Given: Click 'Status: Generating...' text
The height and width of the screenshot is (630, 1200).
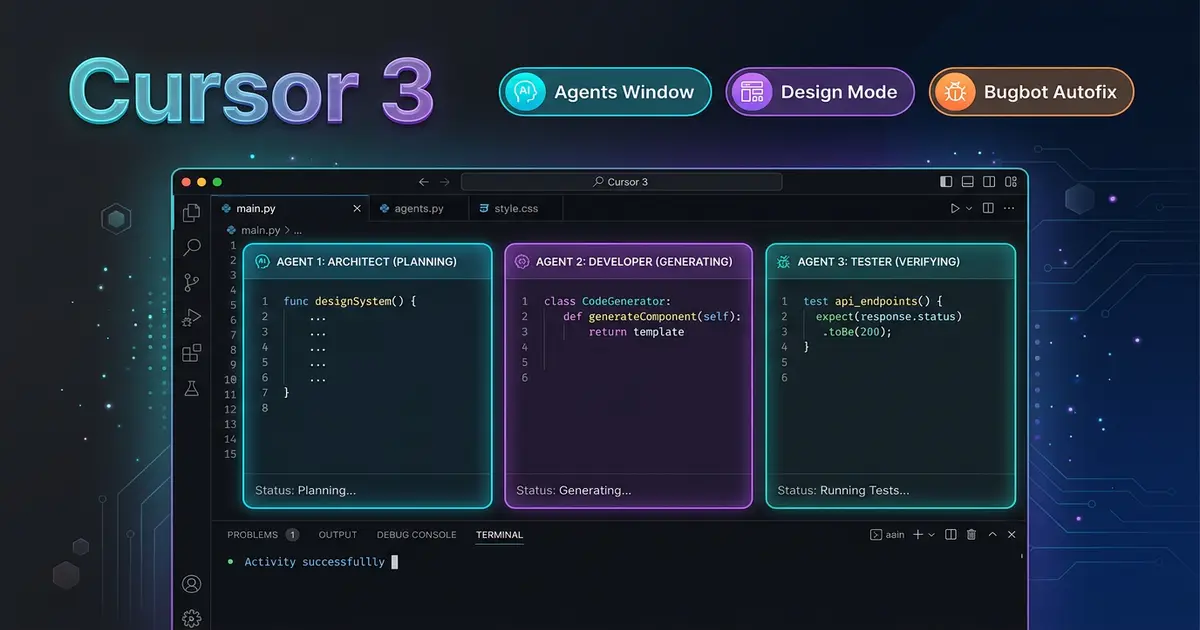Looking at the screenshot, I should tap(573, 491).
